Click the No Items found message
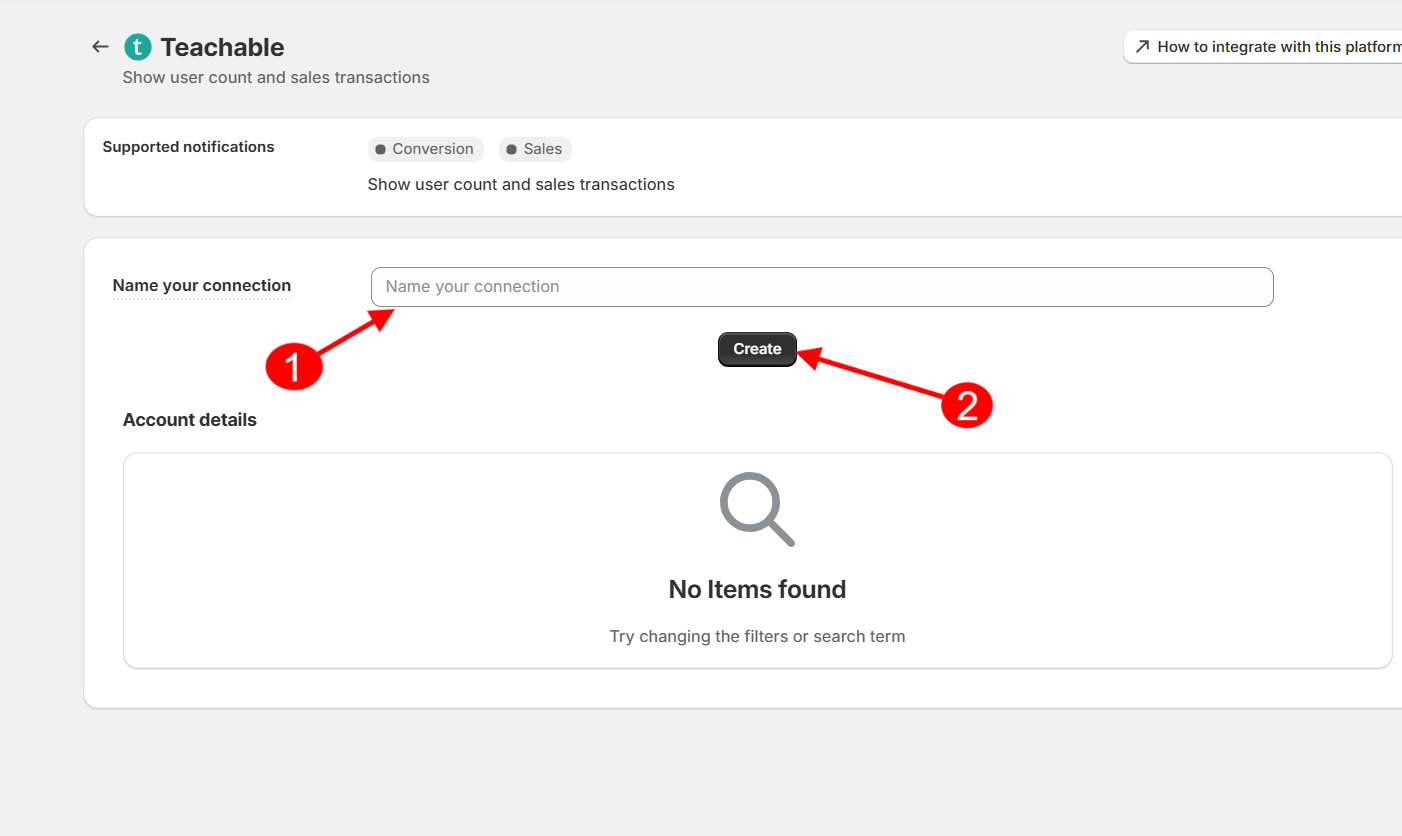1402x836 pixels. pyautogui.click(x=757, y=590)
